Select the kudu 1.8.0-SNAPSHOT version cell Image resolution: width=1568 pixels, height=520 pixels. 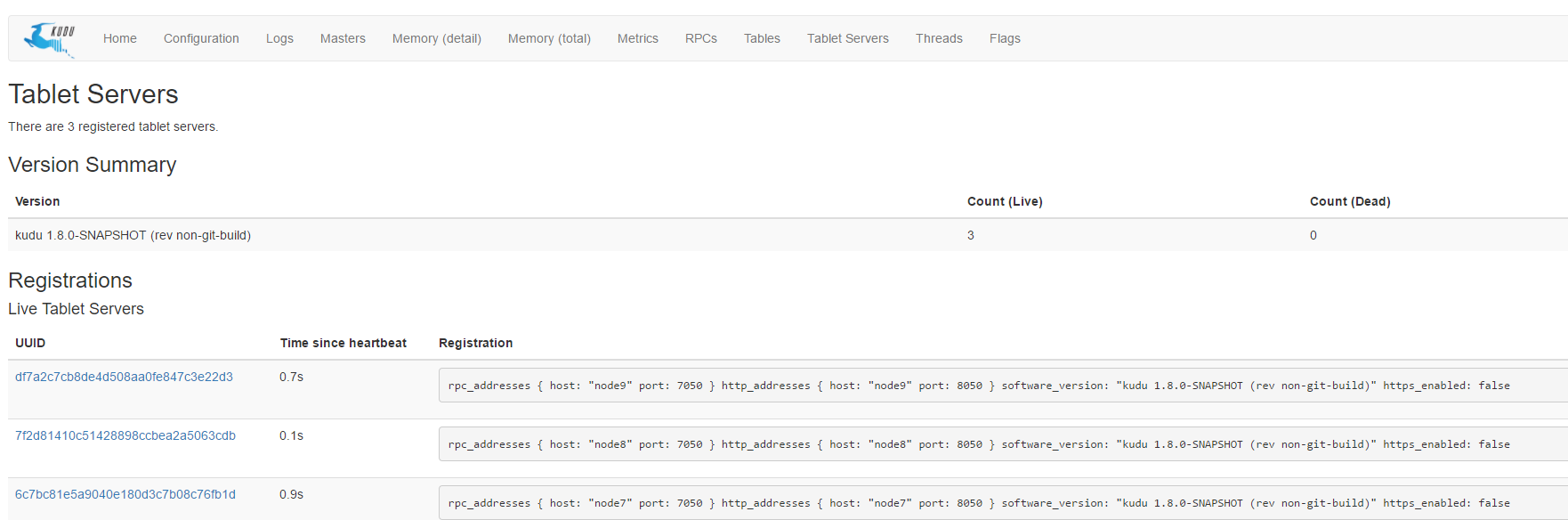click(x=133, y=235)
